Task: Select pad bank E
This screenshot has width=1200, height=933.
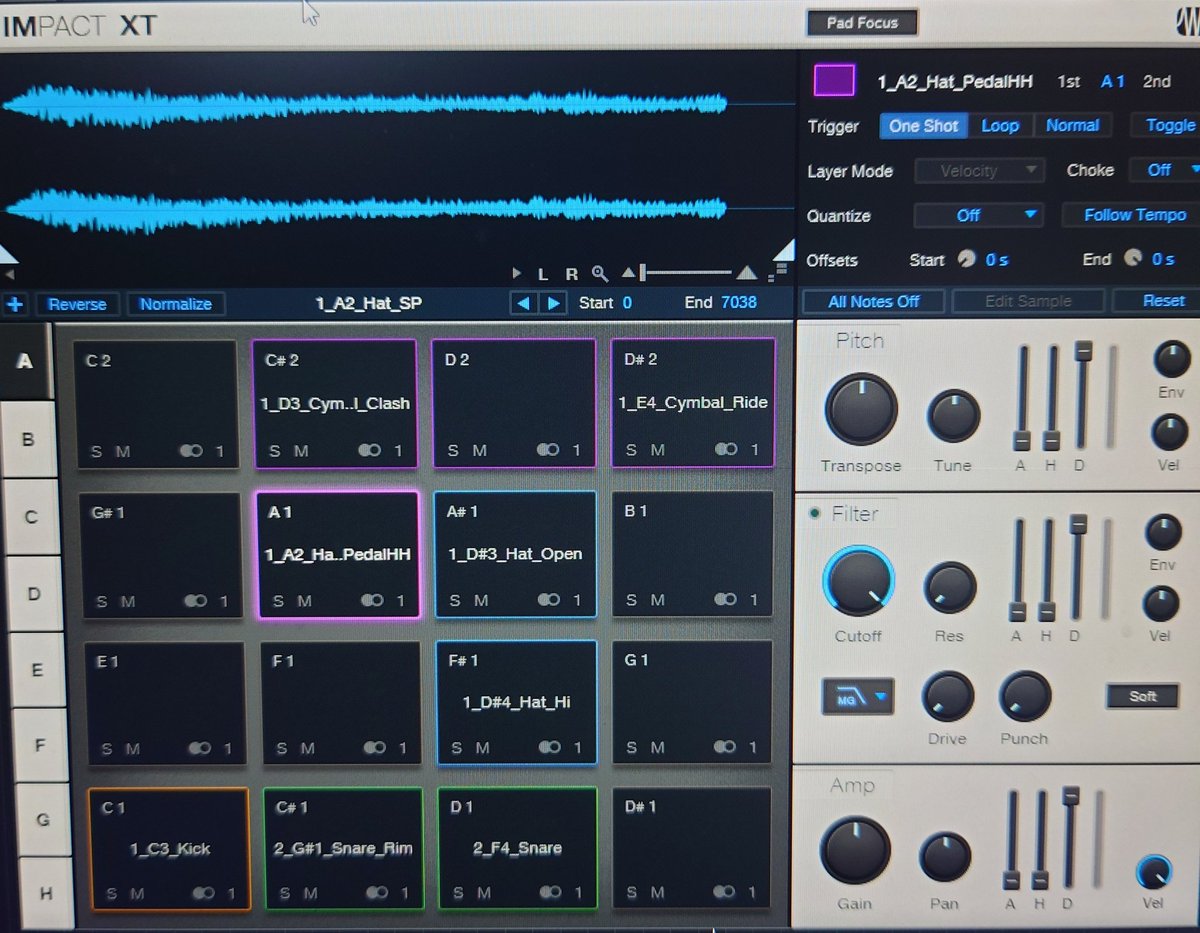Action: (36, 670)
